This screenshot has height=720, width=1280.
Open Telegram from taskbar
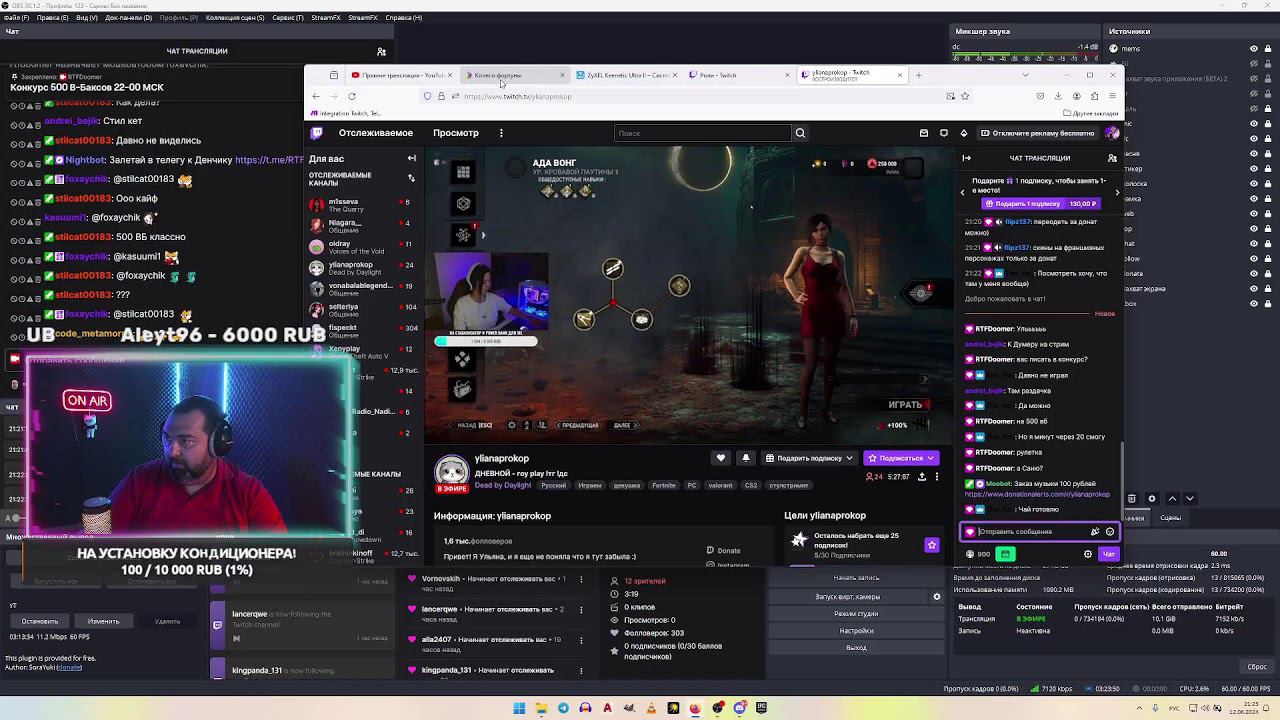click(x=563, y=708)
